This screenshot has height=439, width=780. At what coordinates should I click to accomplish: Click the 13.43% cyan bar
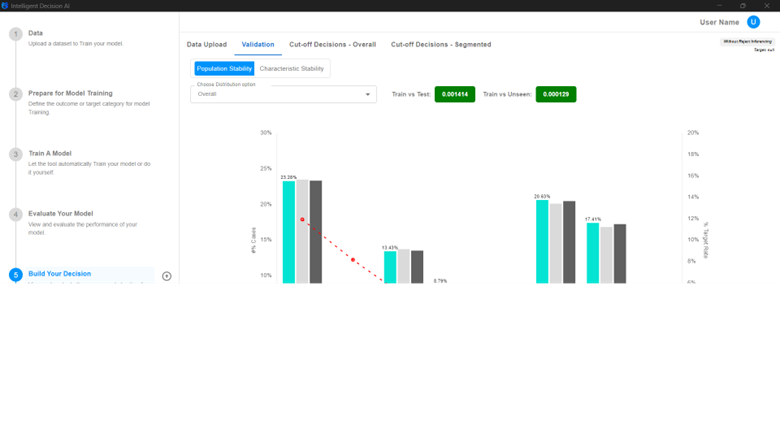[x=390, y=267]
